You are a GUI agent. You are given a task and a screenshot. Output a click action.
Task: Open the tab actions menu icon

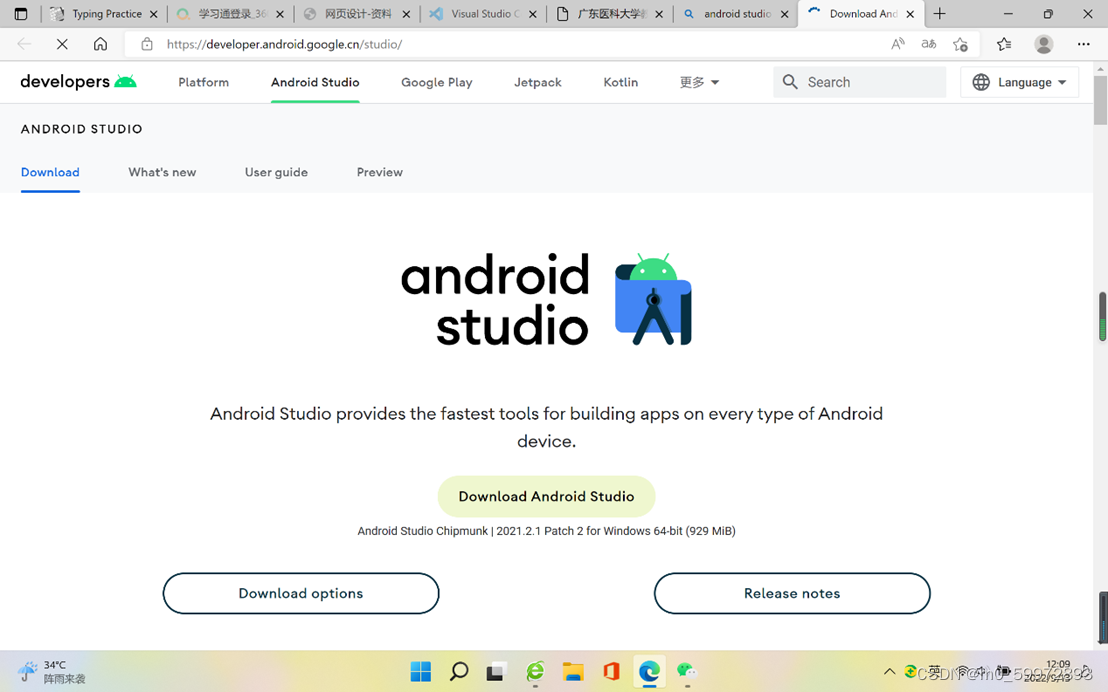pos(20,13)
